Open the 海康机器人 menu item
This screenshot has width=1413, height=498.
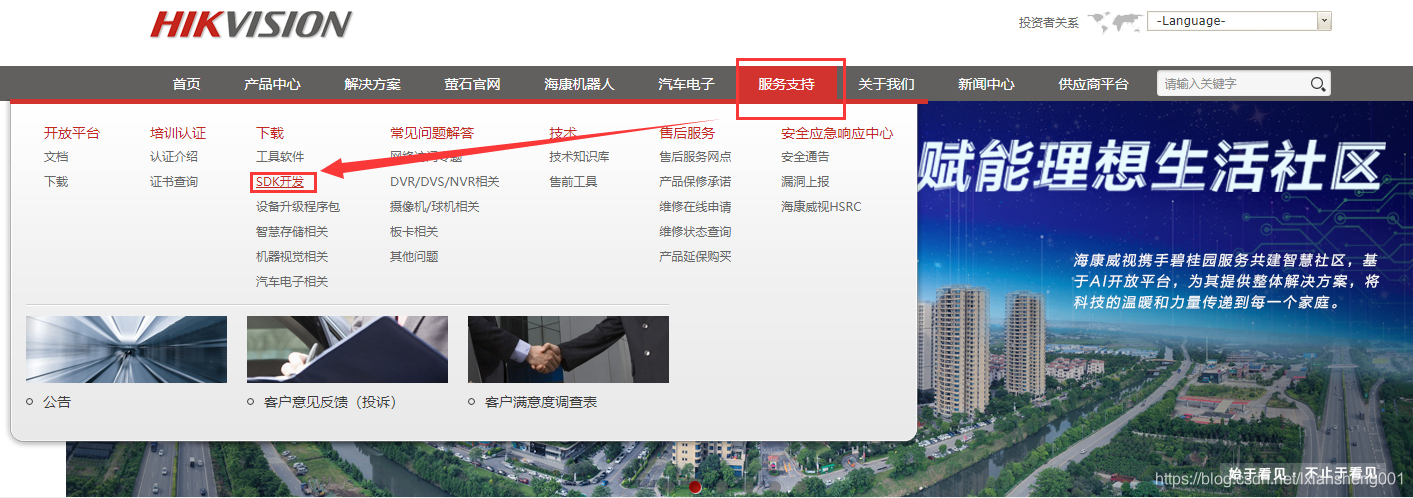pos(579,84)
